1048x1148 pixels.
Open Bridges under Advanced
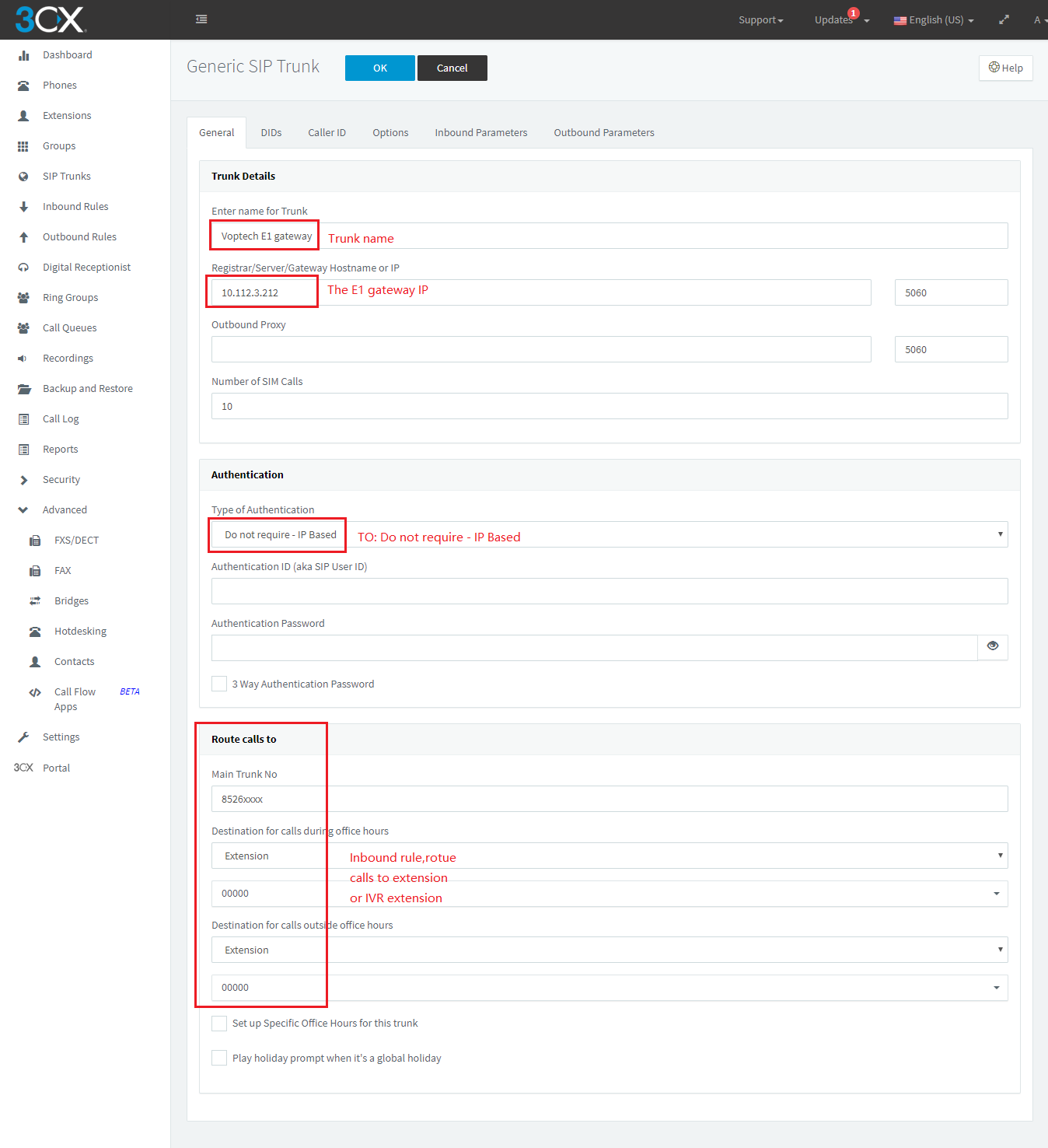(x=72, y=601)
